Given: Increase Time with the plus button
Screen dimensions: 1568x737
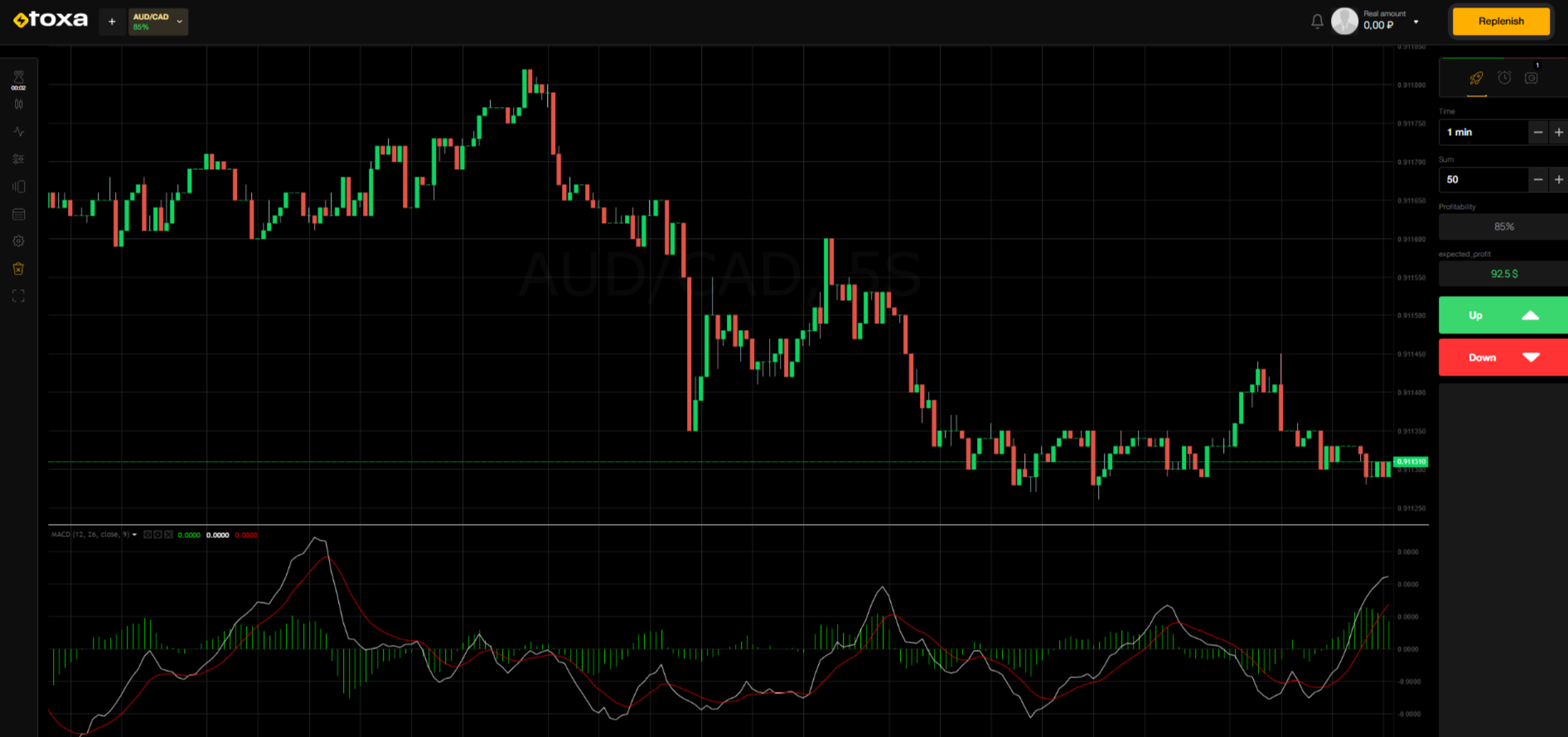Looking at the screenshot, I should (1559, 132).
